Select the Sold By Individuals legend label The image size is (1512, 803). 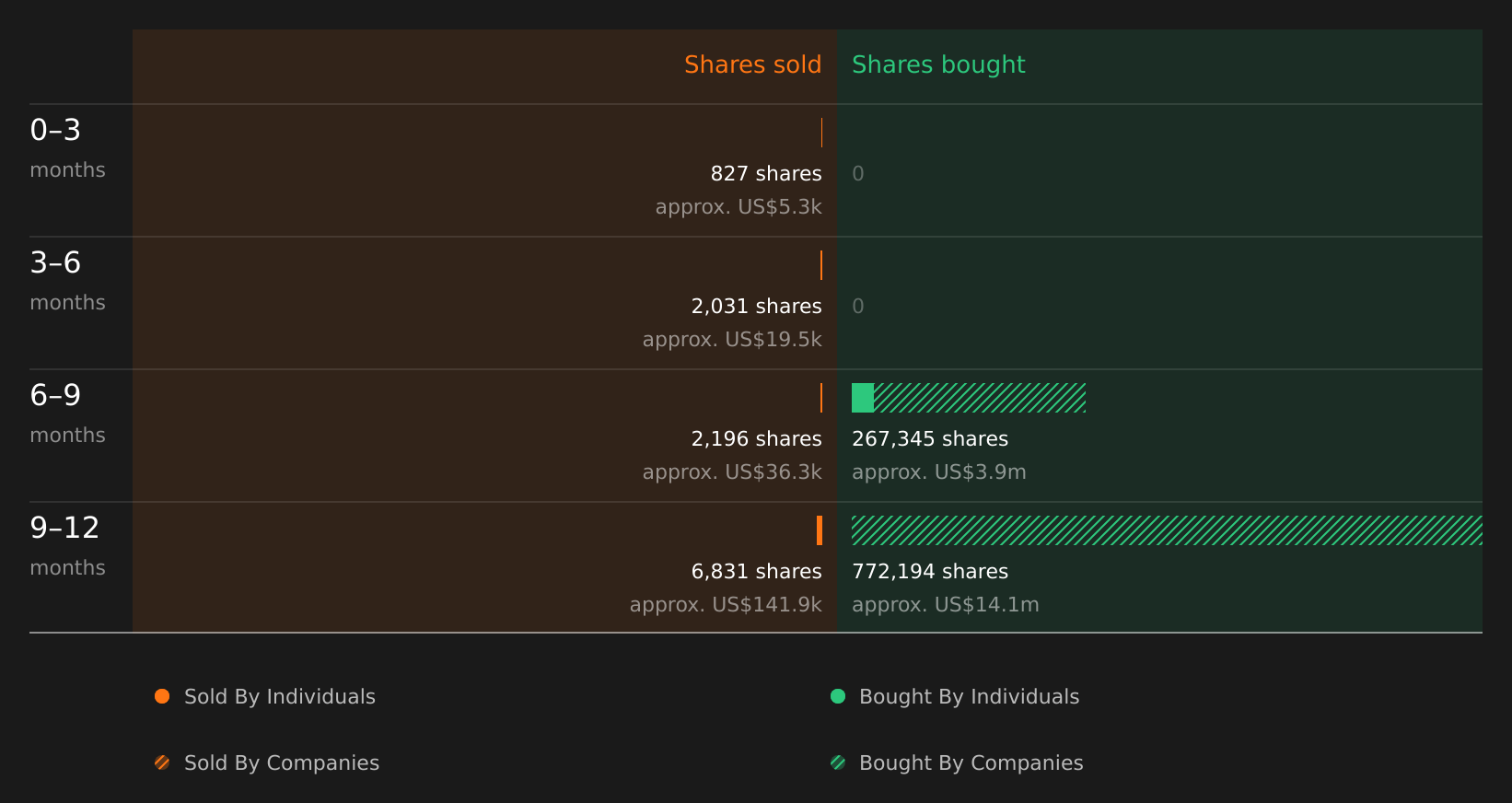tap(280, 697)
